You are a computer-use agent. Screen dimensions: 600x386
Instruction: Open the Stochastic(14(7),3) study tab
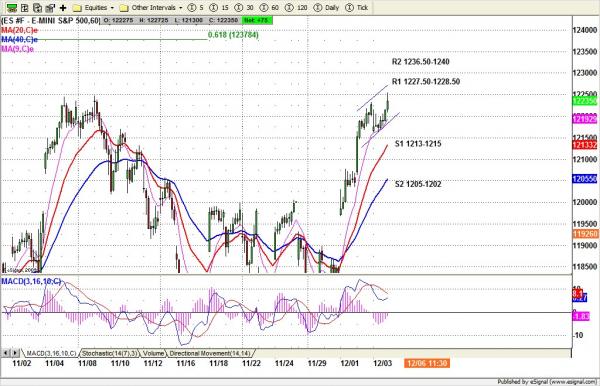pyautogui.click(x=109, y=353)
